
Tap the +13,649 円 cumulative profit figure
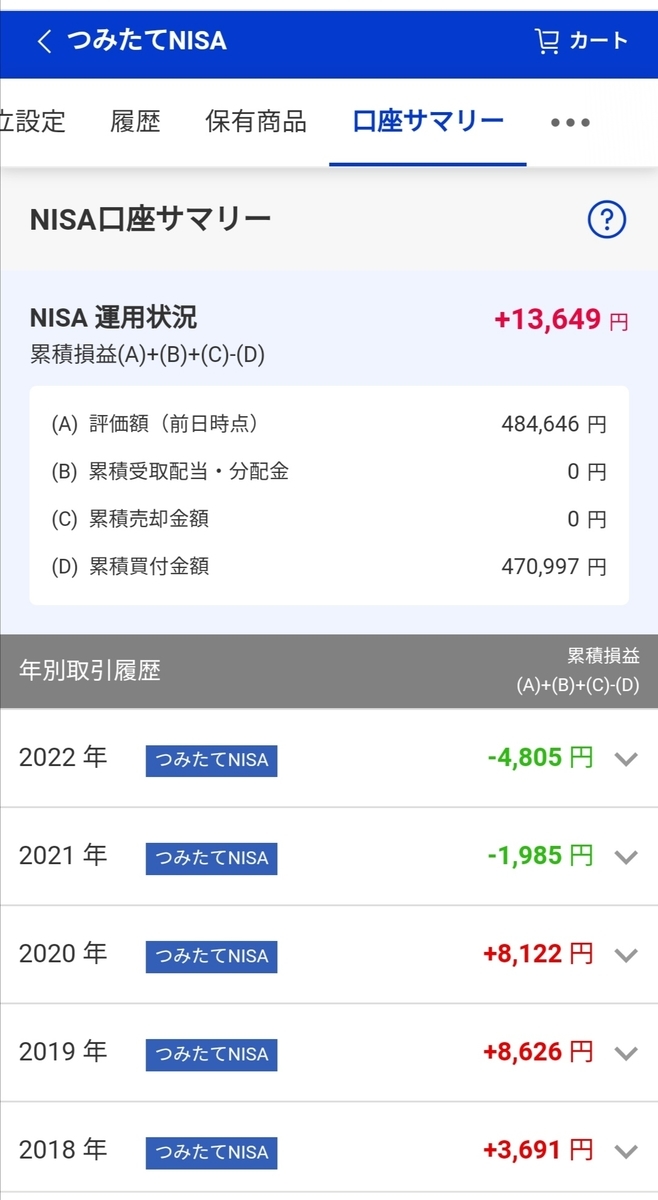pos(561,320)
